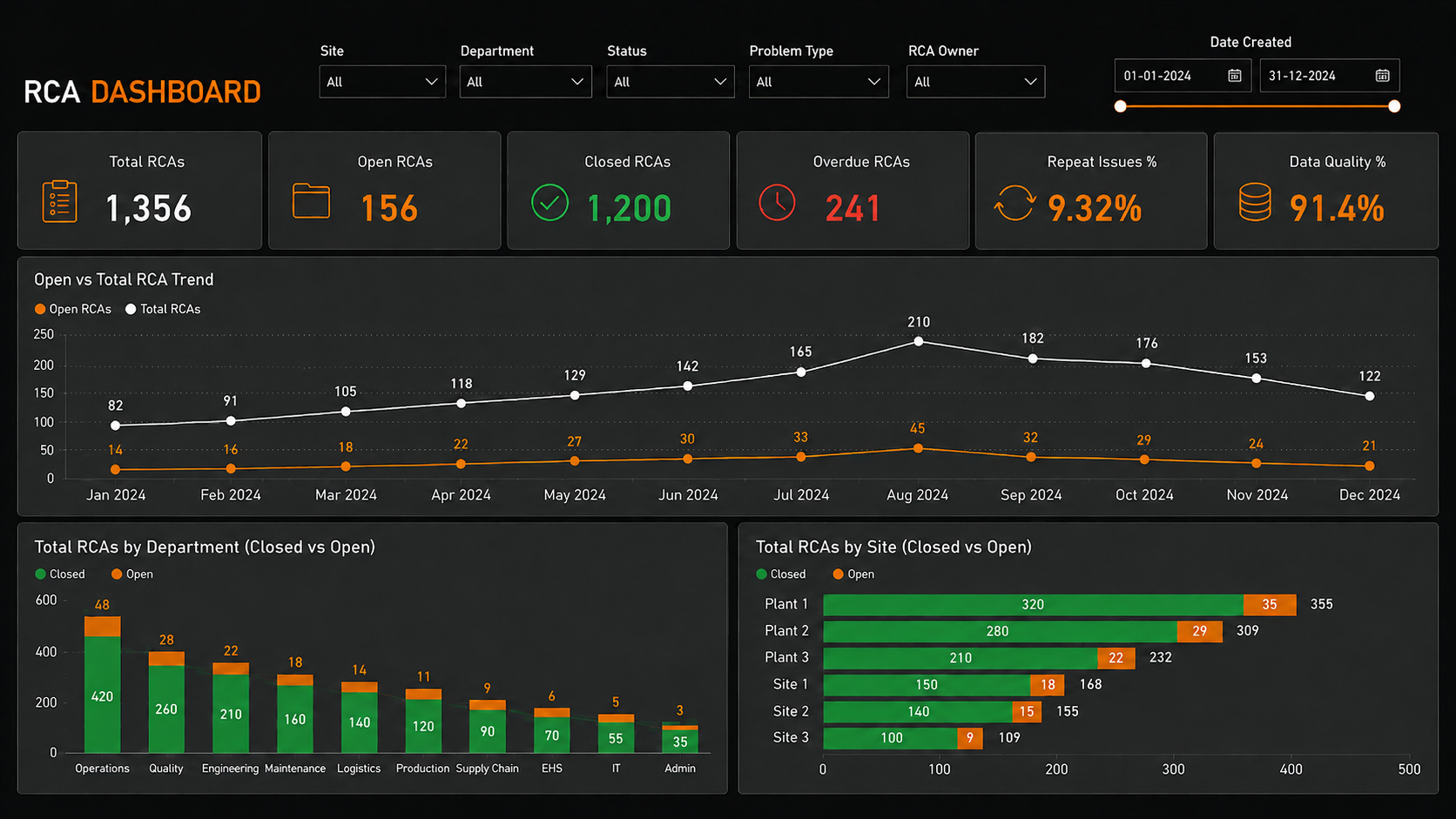Click the end date field 31-12-2024
1456x819 pixels.
(1330, 76)
